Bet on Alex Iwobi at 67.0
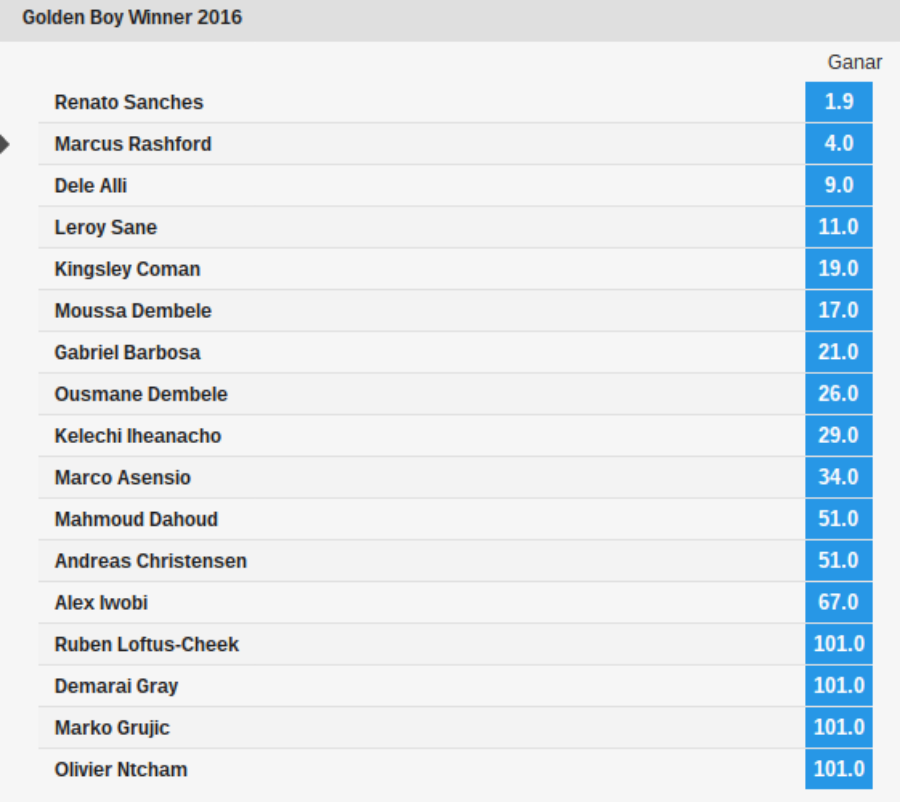Screen dimensions: 900x802 (839, 602)
